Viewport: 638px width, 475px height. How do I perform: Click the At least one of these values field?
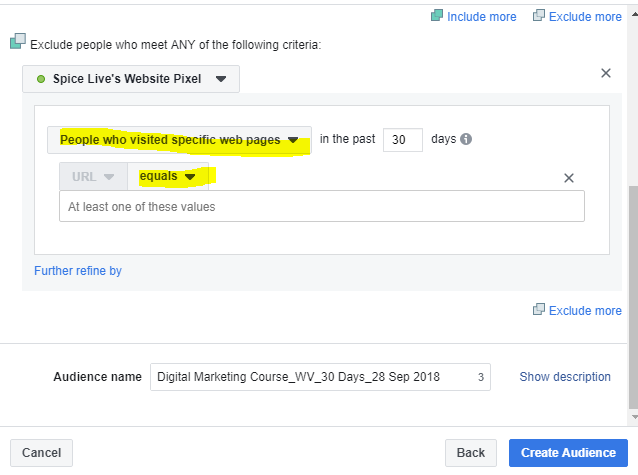(x=322, y=206)
